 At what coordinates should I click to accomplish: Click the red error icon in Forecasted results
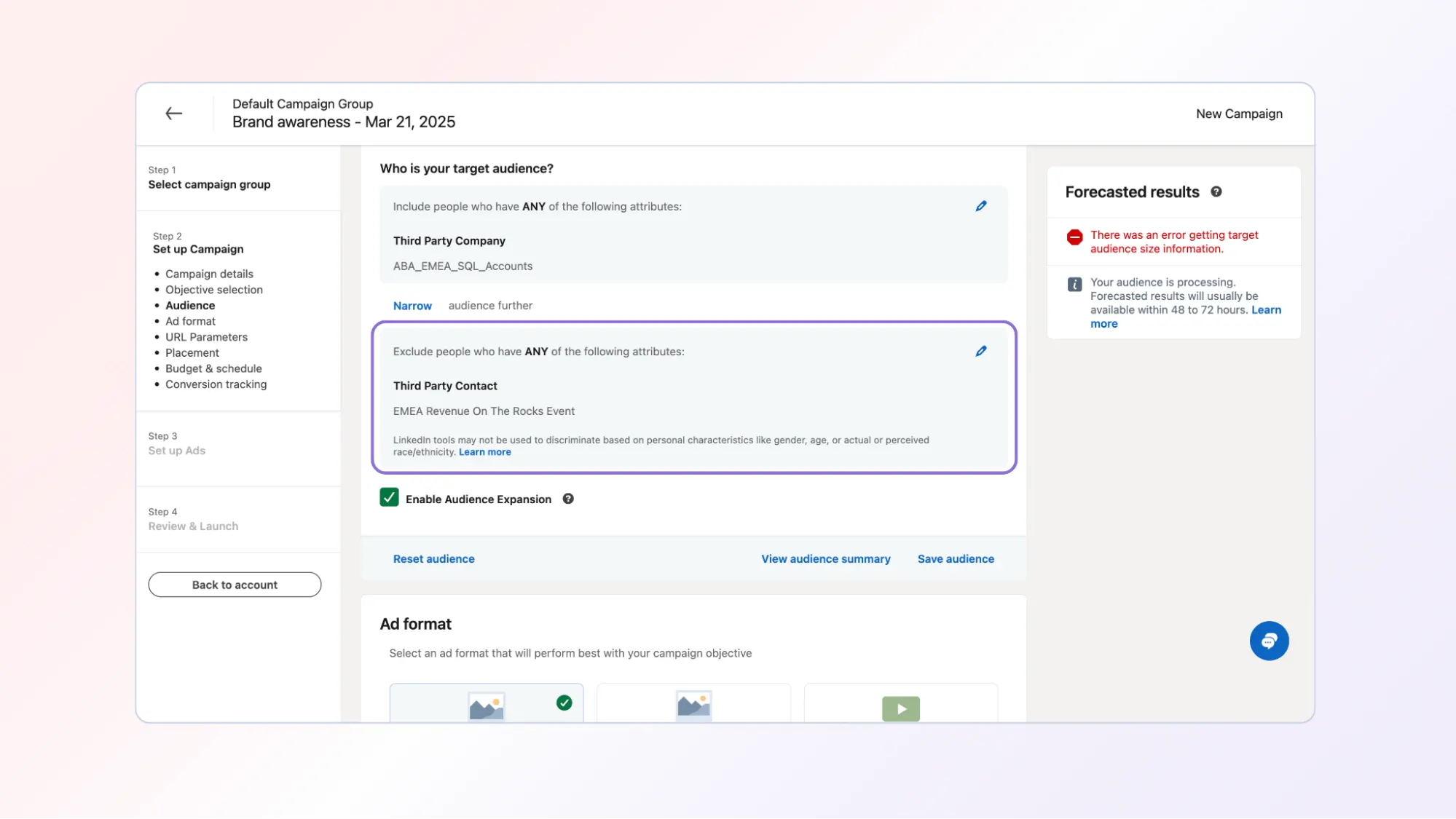click(1074, 237)
